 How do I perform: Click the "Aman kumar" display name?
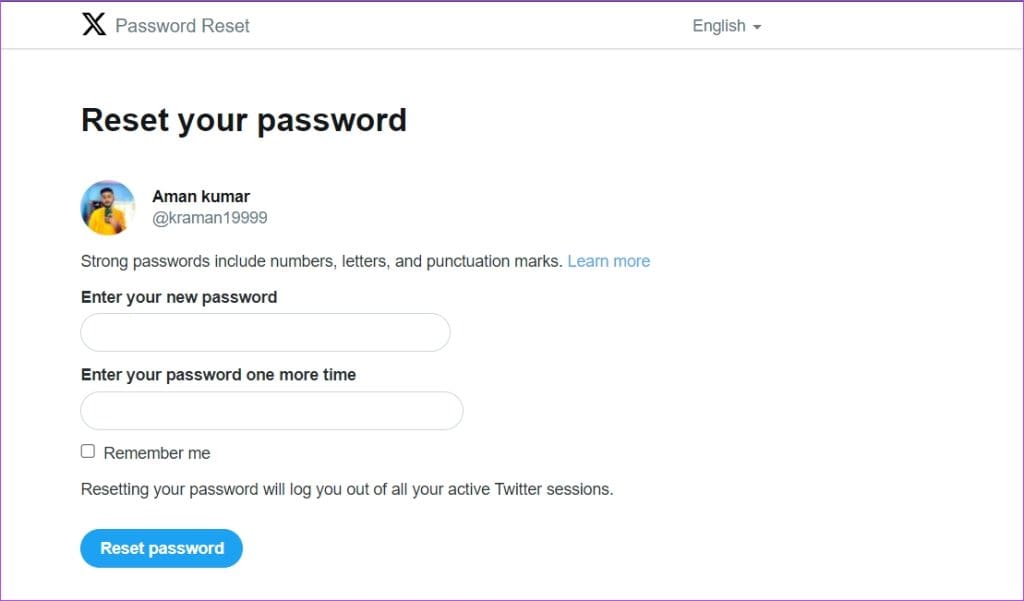click(x=200, y=196)
